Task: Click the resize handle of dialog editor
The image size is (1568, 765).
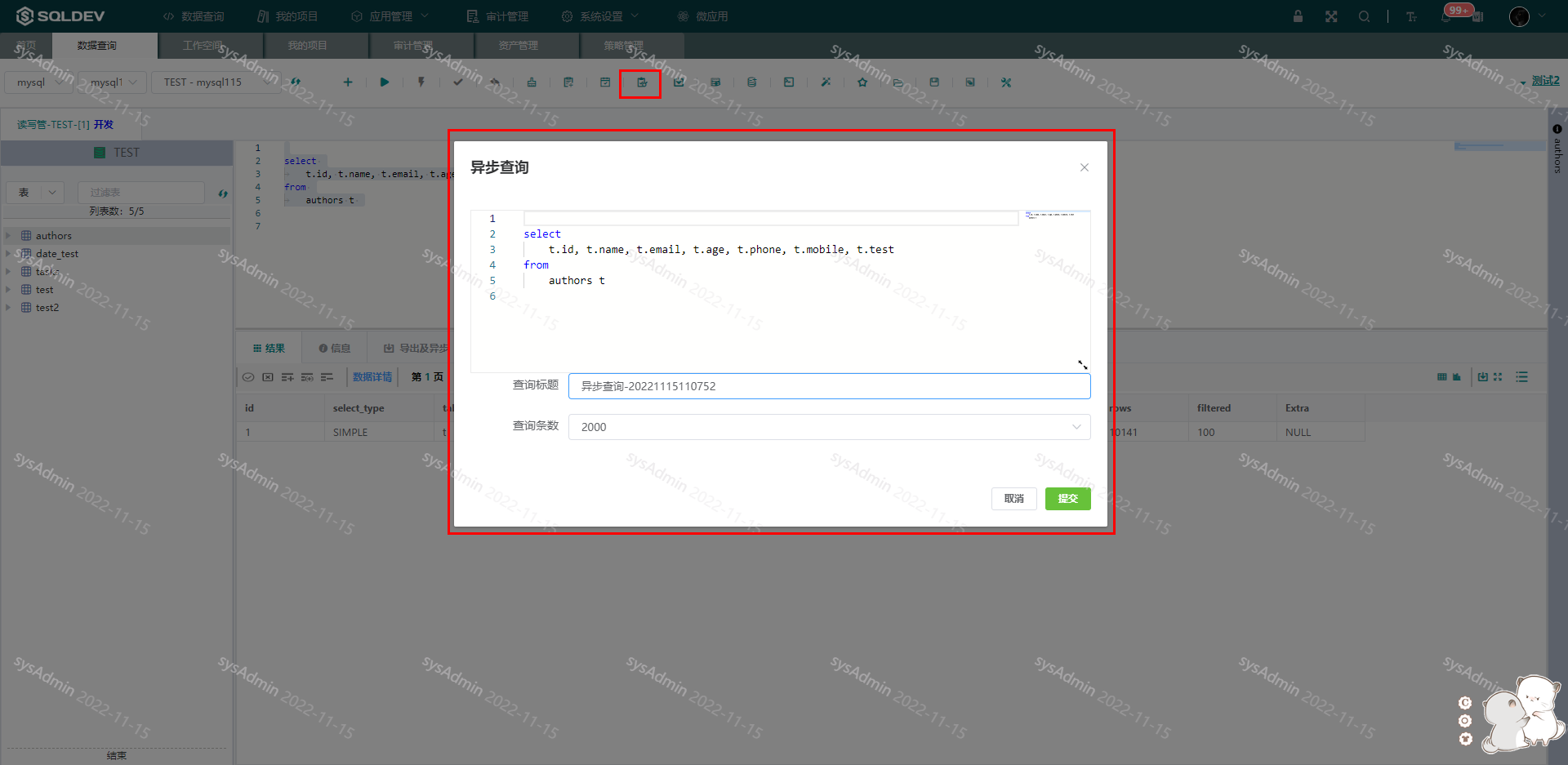Action: (x=1083, y=365)
